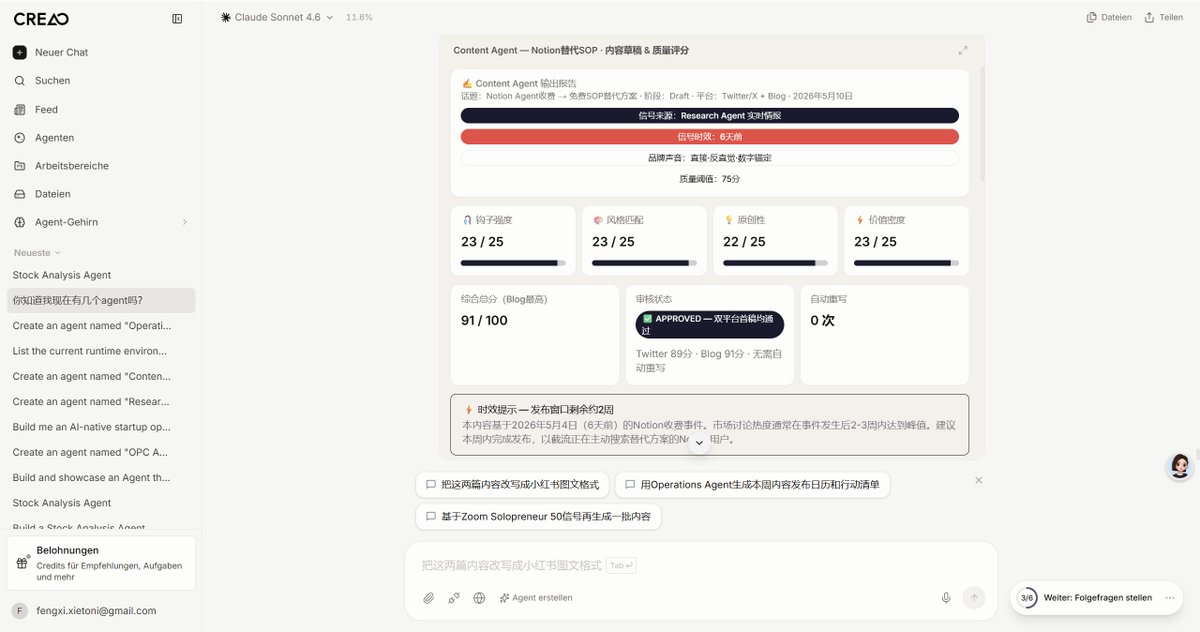
Task: Expand the Content Agent card fullscreen
Action: tap(963, 50)
